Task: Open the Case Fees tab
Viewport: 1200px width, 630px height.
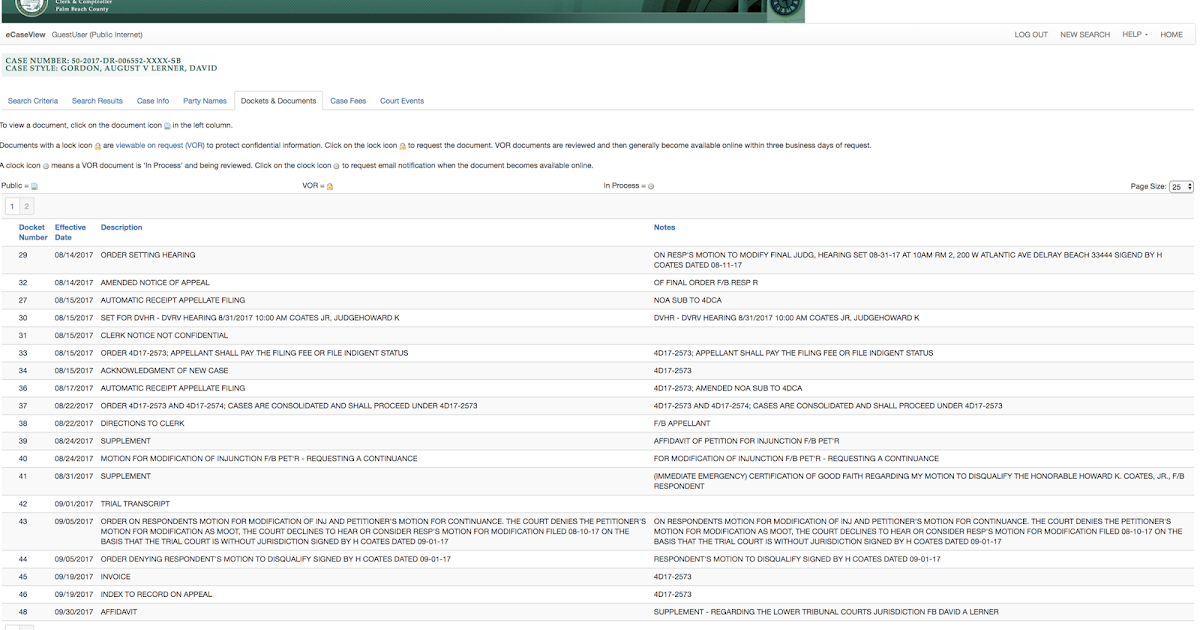Action: 348,101
